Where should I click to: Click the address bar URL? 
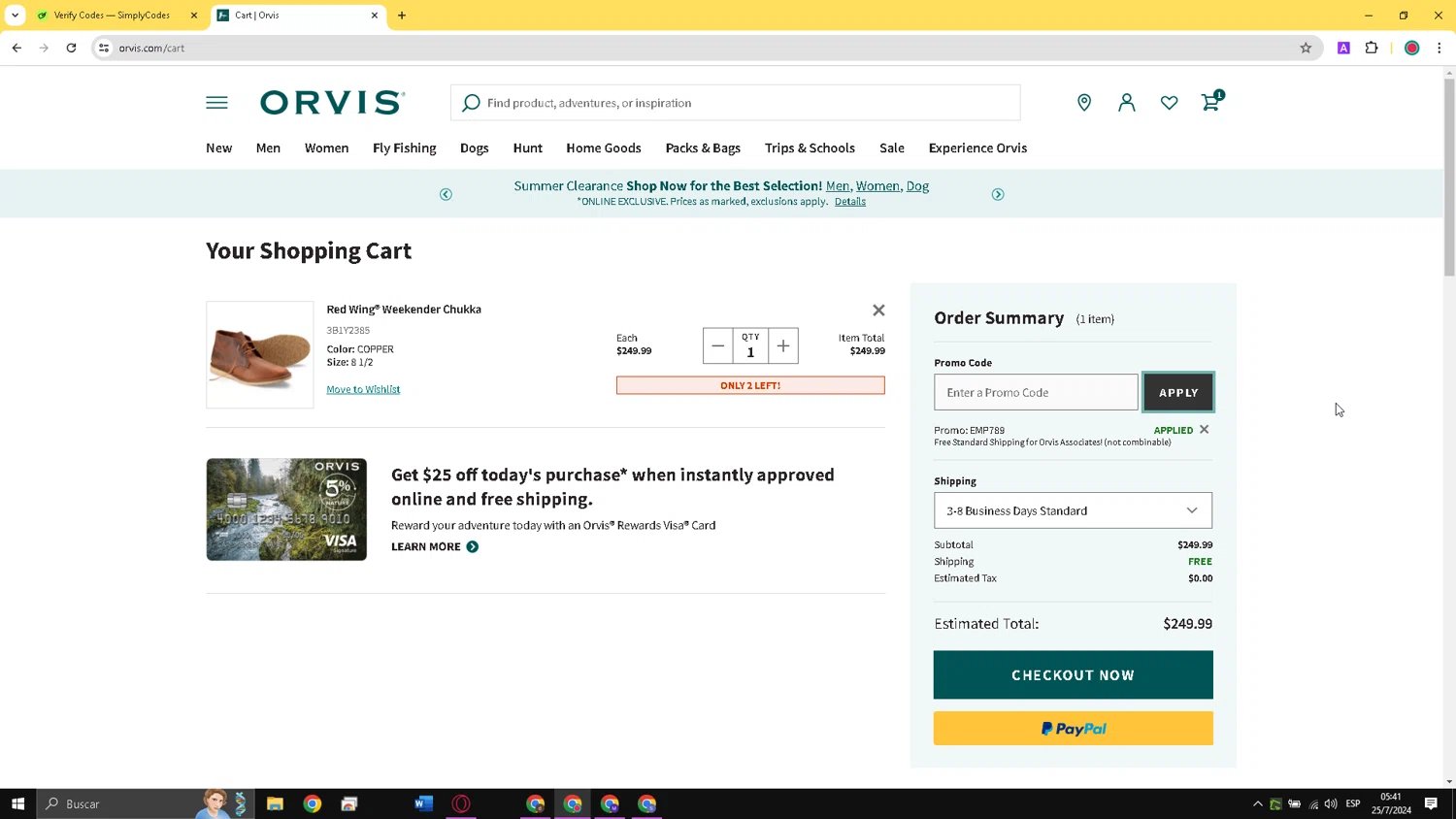click(151, 48)
